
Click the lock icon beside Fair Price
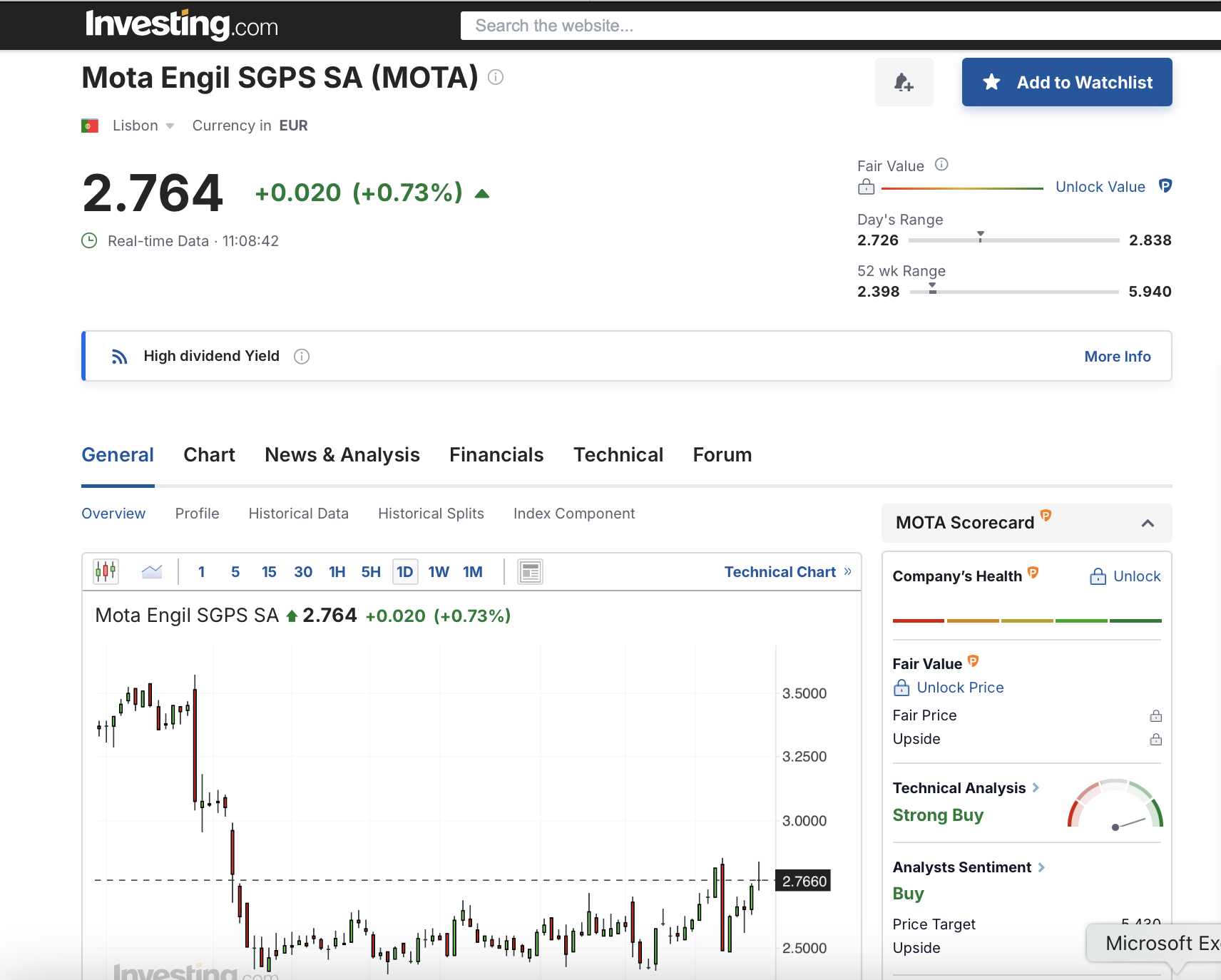click(x=1155, y=715)
